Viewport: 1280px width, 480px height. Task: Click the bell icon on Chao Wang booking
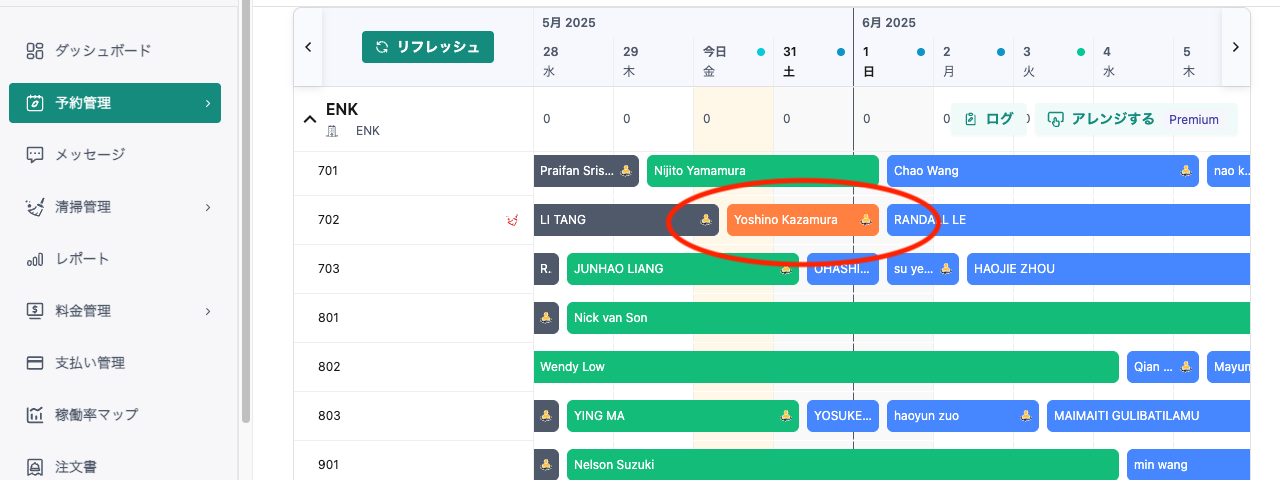1186,171
